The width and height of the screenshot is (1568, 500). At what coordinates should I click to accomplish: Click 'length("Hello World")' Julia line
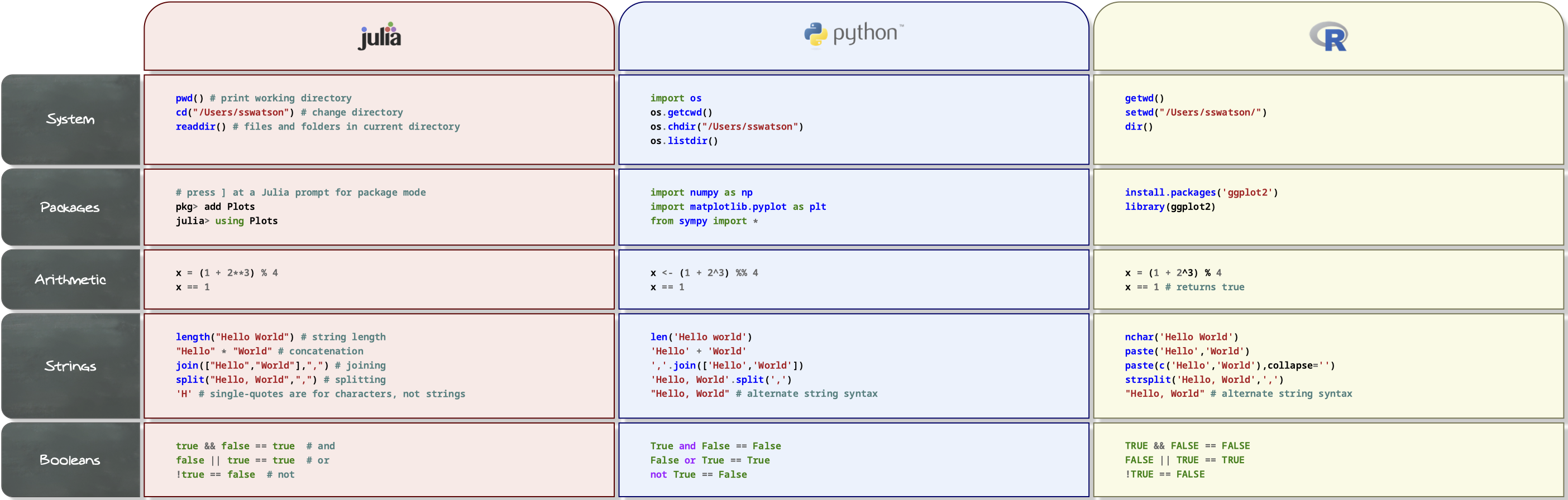[x=281, y=337]
